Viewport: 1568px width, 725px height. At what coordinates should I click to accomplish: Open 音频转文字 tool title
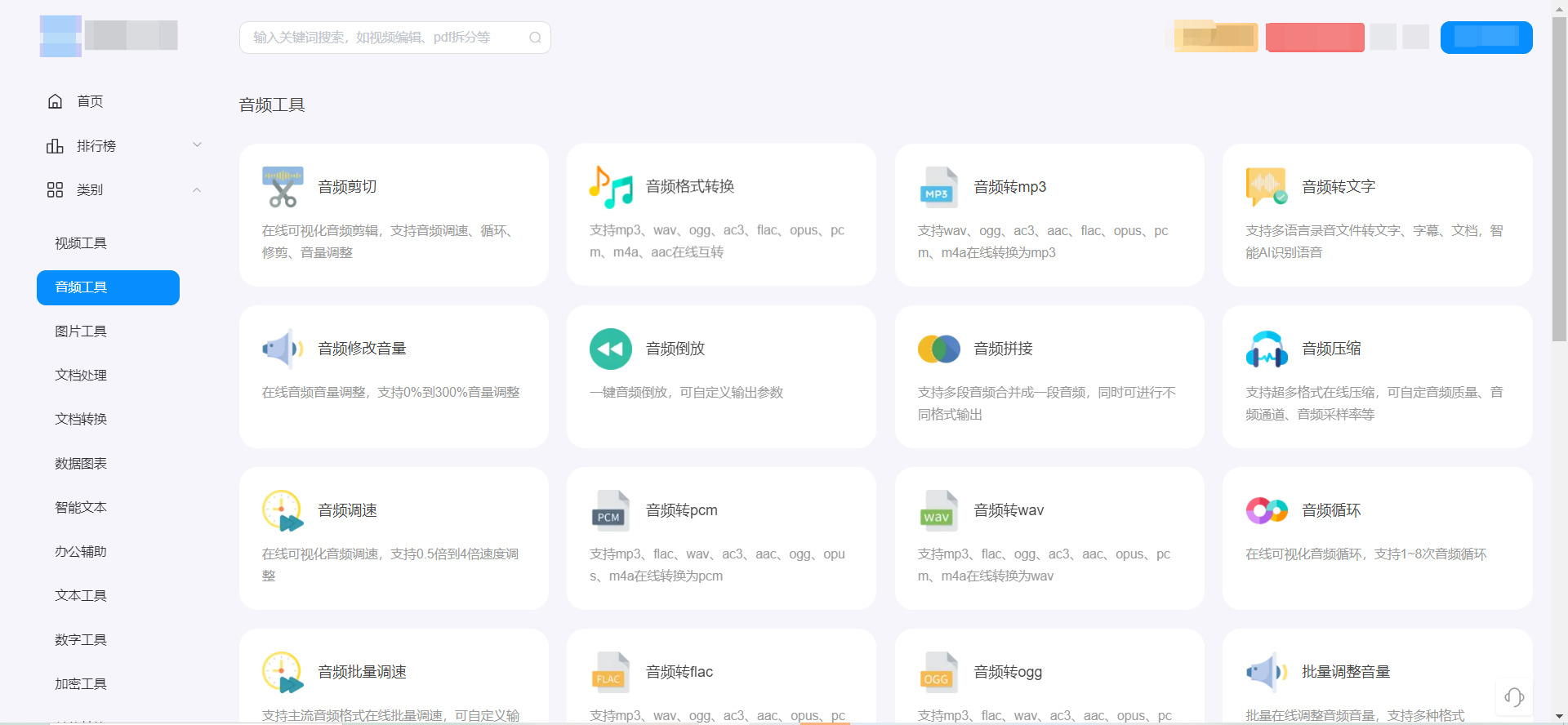pyautogui.click(x=1339, y=187)
